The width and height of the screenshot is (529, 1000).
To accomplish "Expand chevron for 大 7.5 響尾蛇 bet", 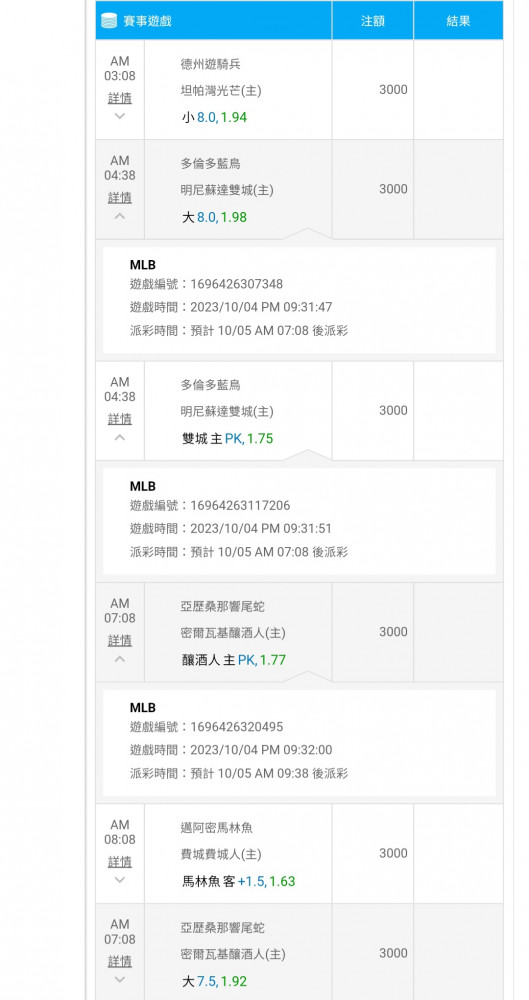I will click(119, 979).
